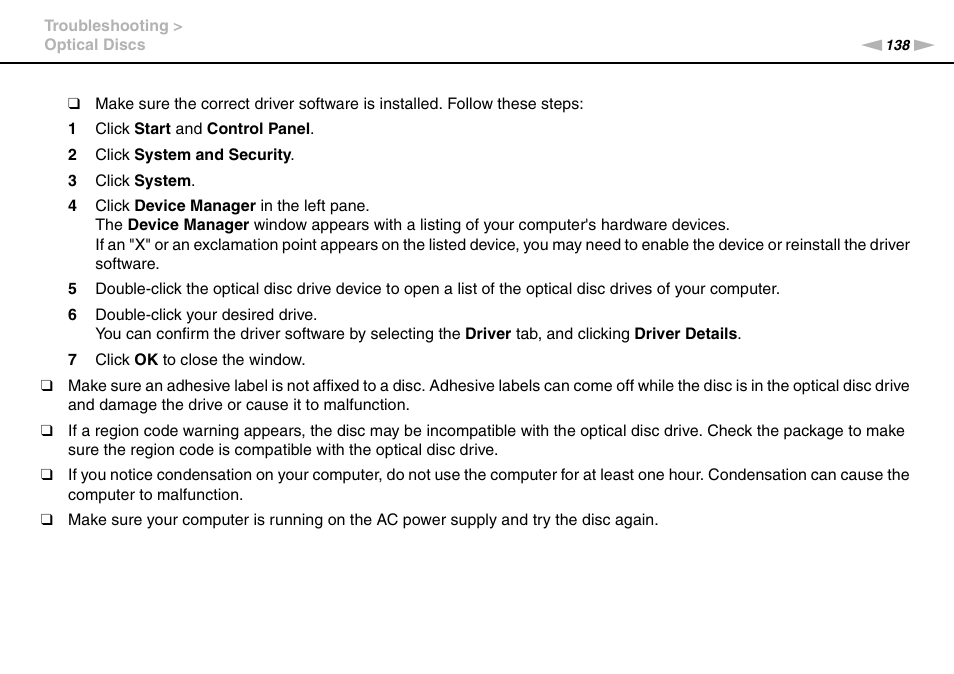Click the bold Device Manager in step 4
Image resolution: width=954 pixels, height=674 pixels.
195,206
